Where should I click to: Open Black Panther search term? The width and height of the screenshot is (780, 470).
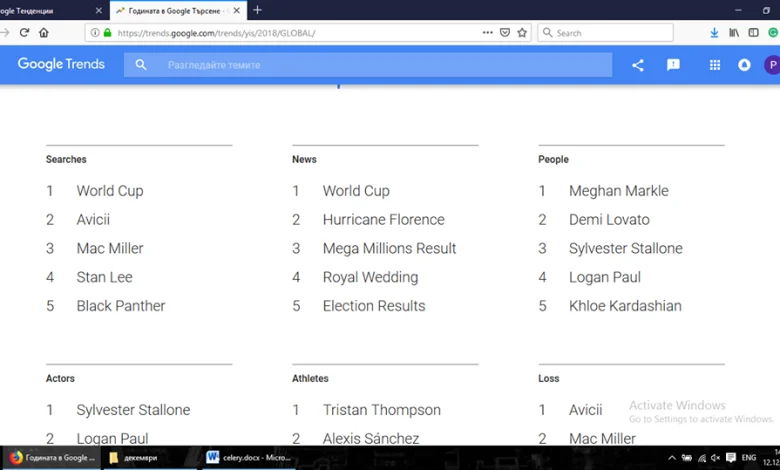(121, 306)
